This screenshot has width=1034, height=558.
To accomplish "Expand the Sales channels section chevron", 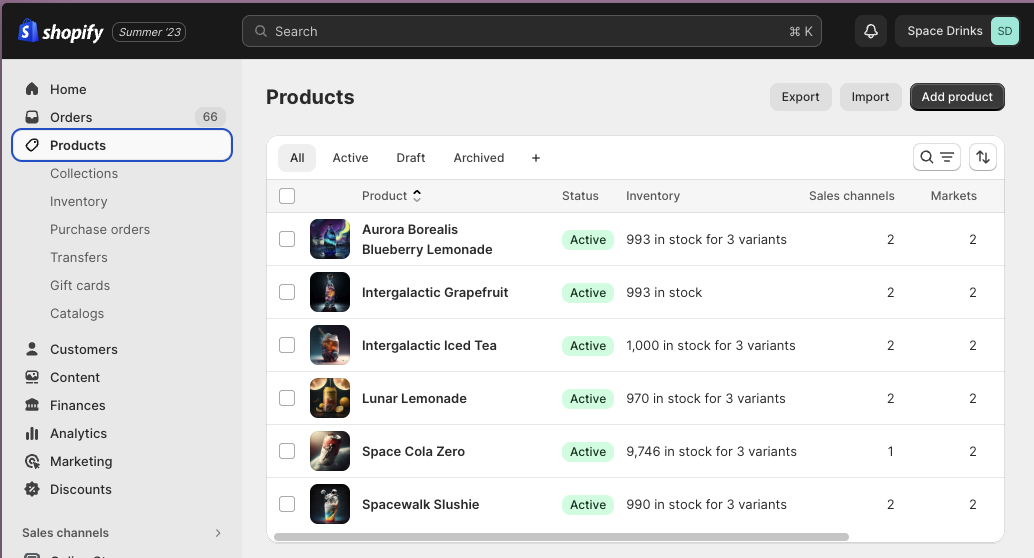I will click(218, 533).
